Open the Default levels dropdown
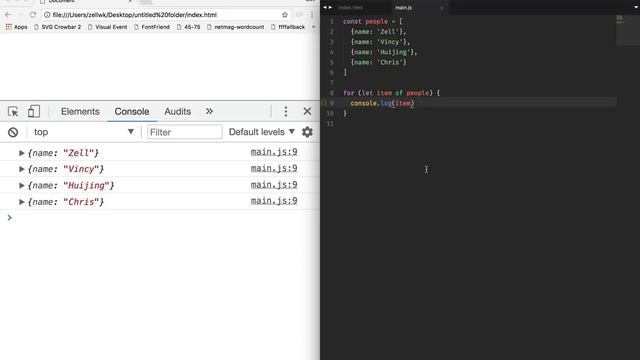The width and height of the screenshot is (640, 360). tap(262, 132)
